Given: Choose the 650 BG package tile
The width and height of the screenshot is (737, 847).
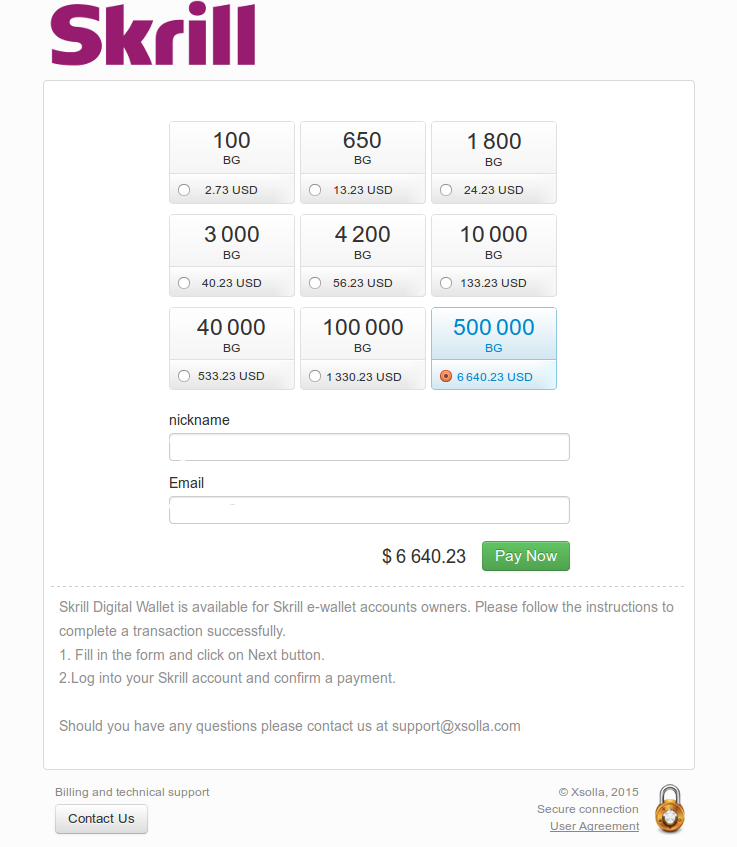Looking at the screenshot, I should [363, 147].
